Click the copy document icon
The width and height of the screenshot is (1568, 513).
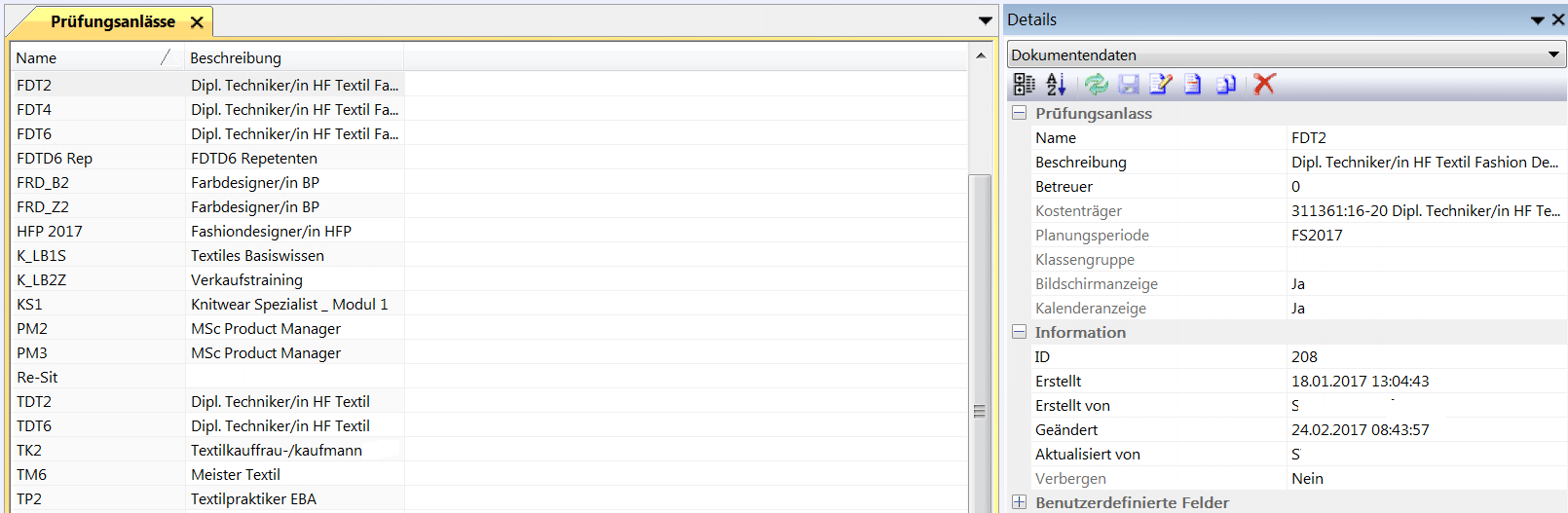[1226, 85]
